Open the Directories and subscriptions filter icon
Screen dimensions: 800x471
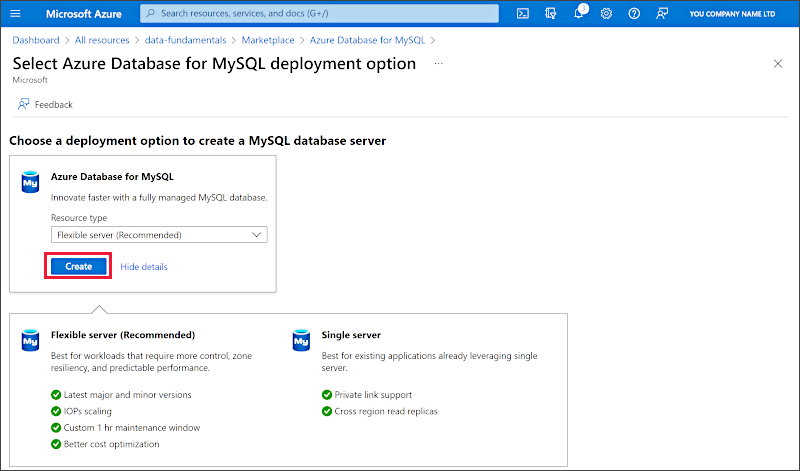click(x=551, y=14)
